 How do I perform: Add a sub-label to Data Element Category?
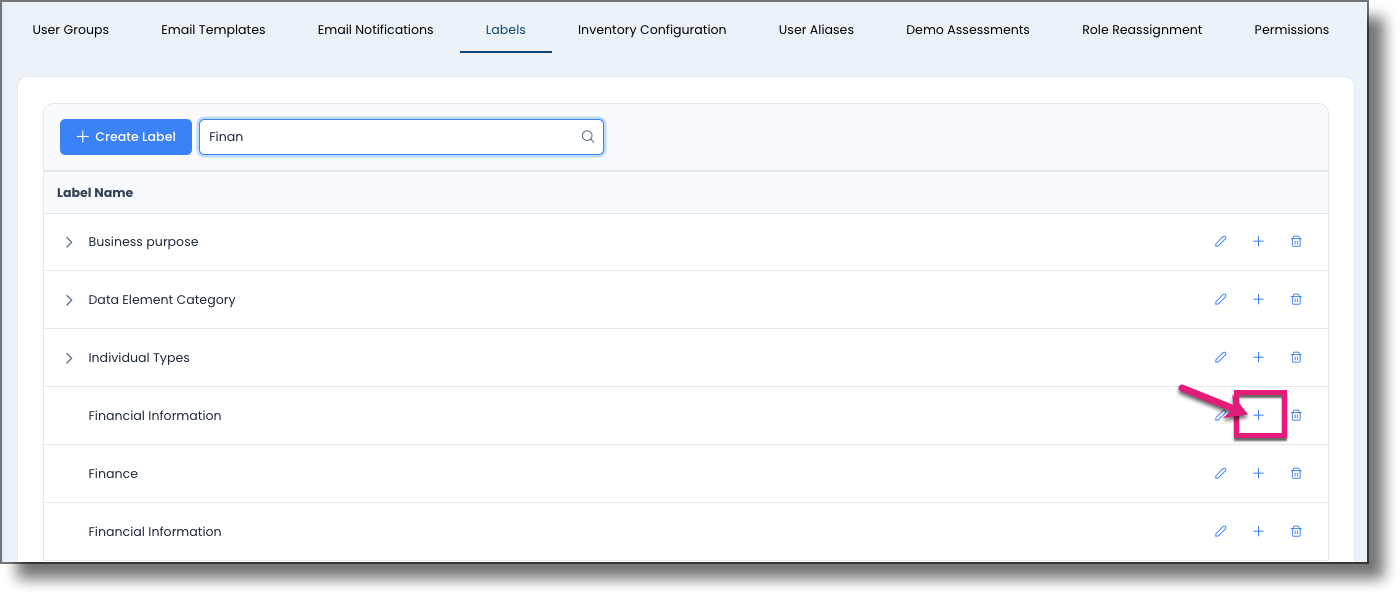(x=1258, y=300)
